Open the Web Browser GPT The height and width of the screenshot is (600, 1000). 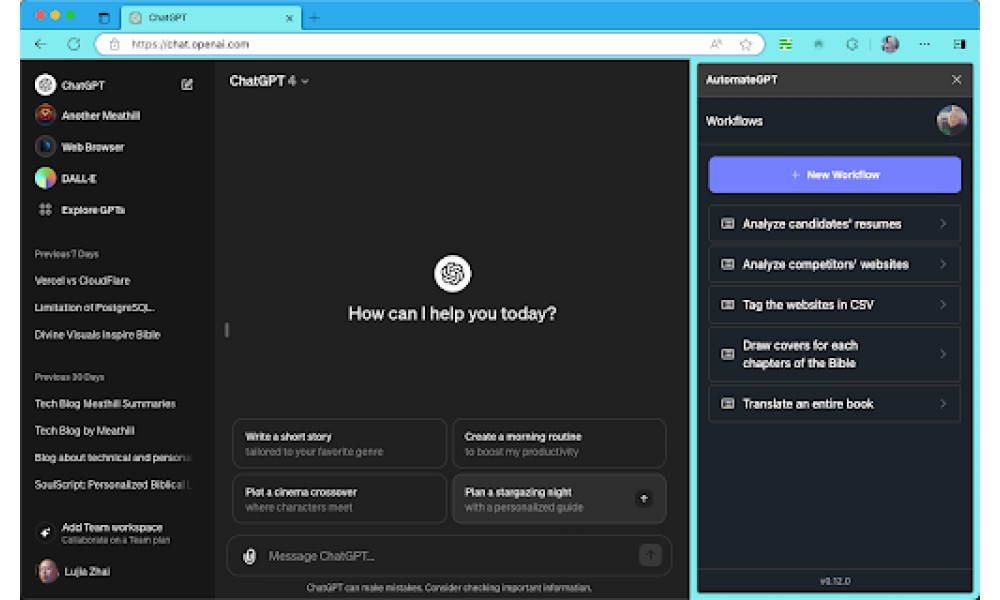click(80, 147)
